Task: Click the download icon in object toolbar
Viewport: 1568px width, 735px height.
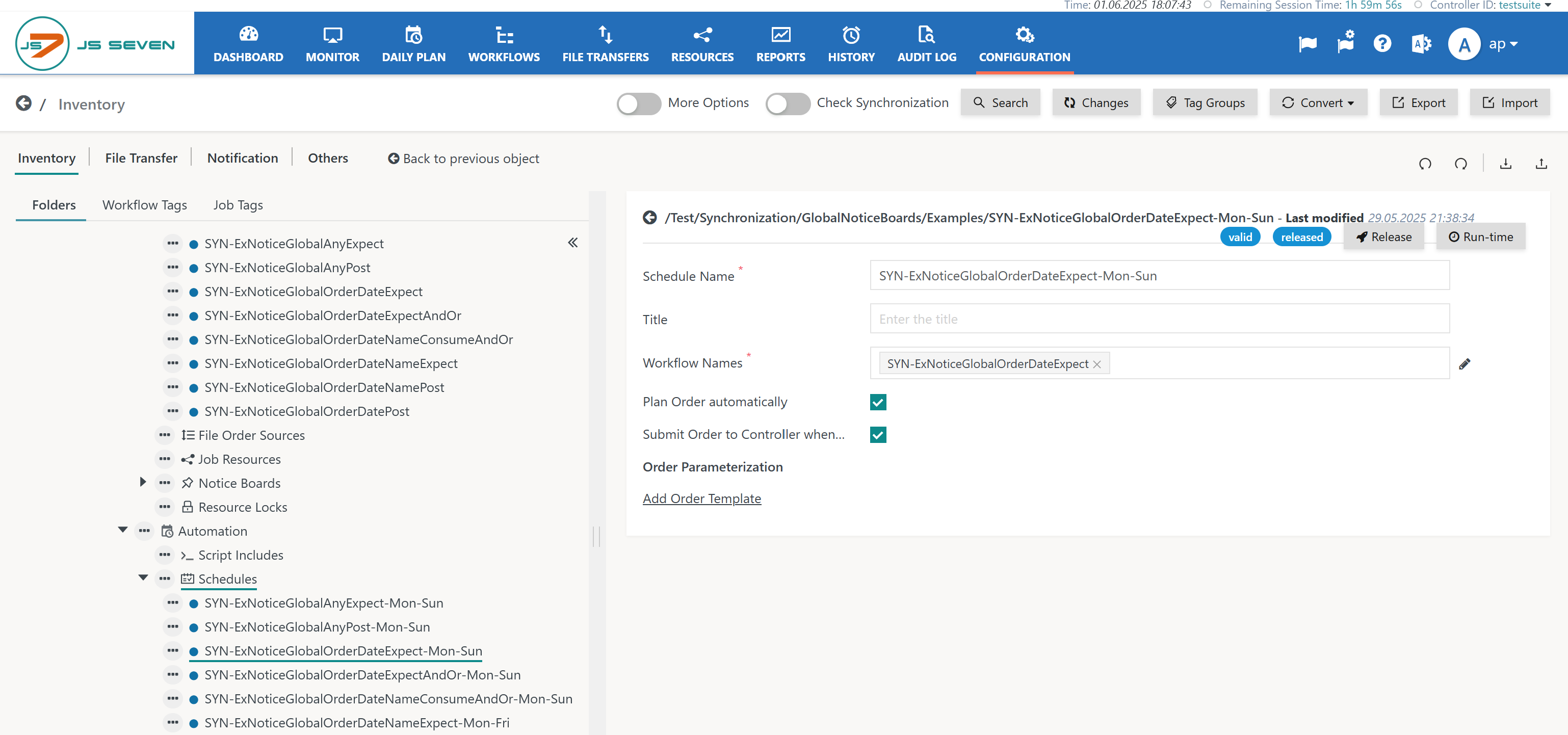Action: [1505, 164]
